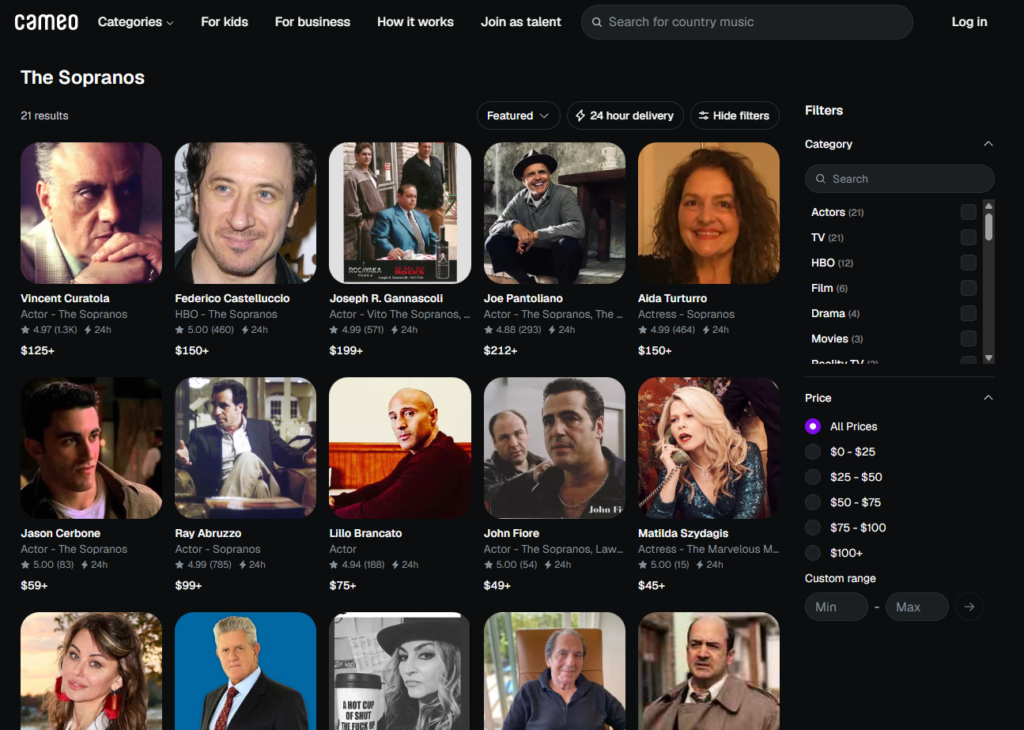Click the 21 results count text

pos(44,116)
